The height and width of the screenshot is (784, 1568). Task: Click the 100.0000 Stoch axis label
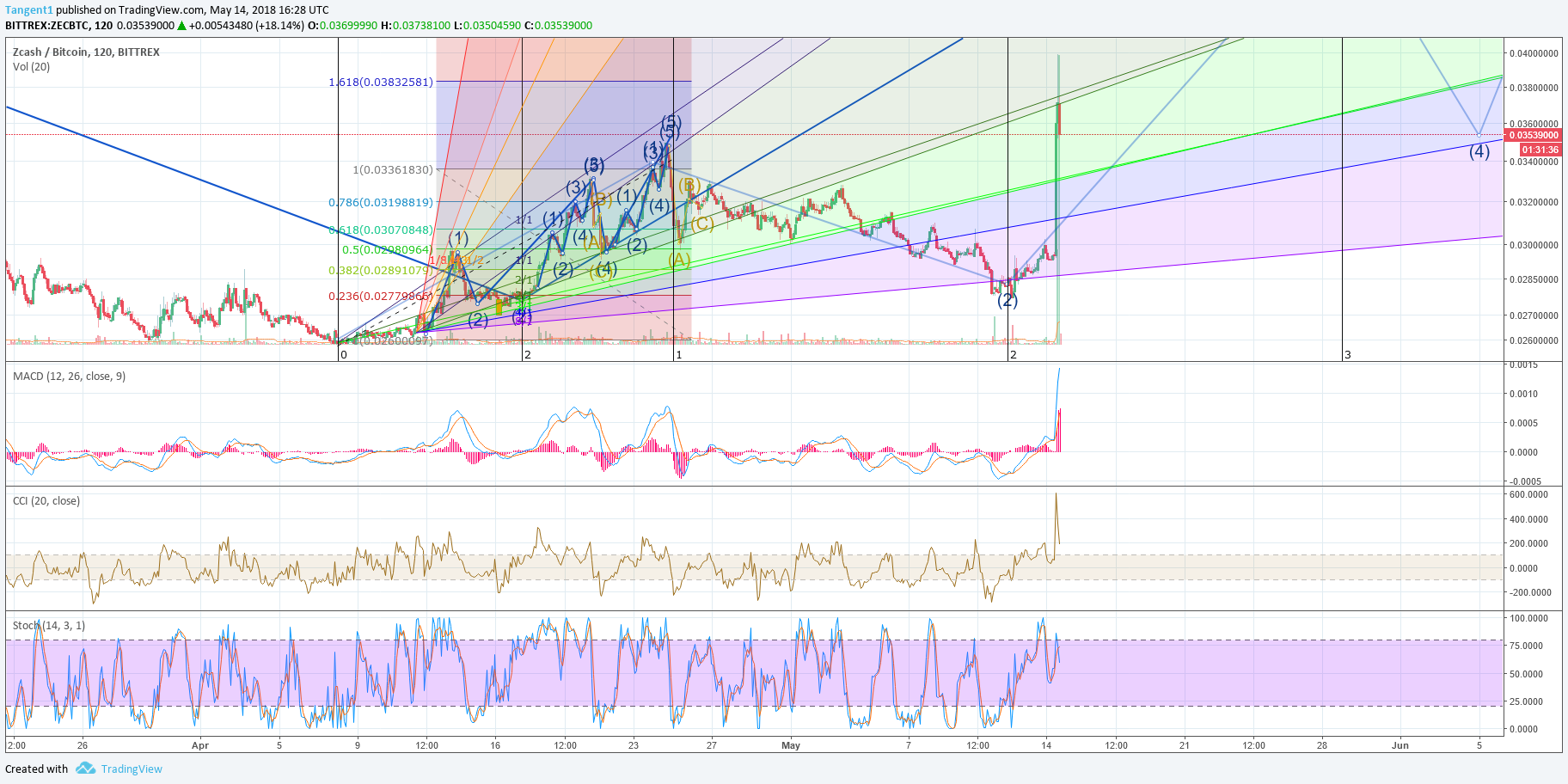(x=1529, y=618)
